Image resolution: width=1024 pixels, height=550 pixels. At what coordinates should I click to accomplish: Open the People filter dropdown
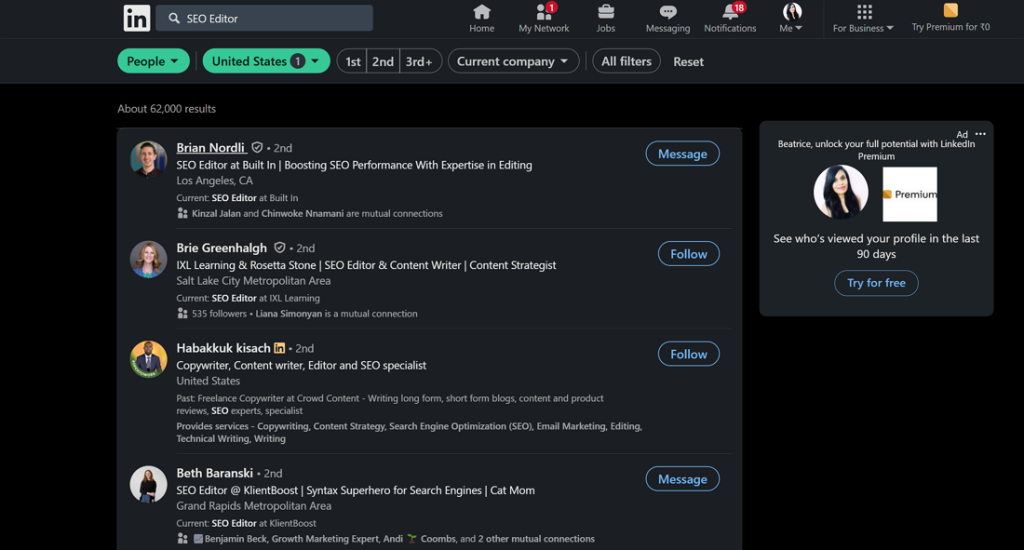(x=153, y=61)
